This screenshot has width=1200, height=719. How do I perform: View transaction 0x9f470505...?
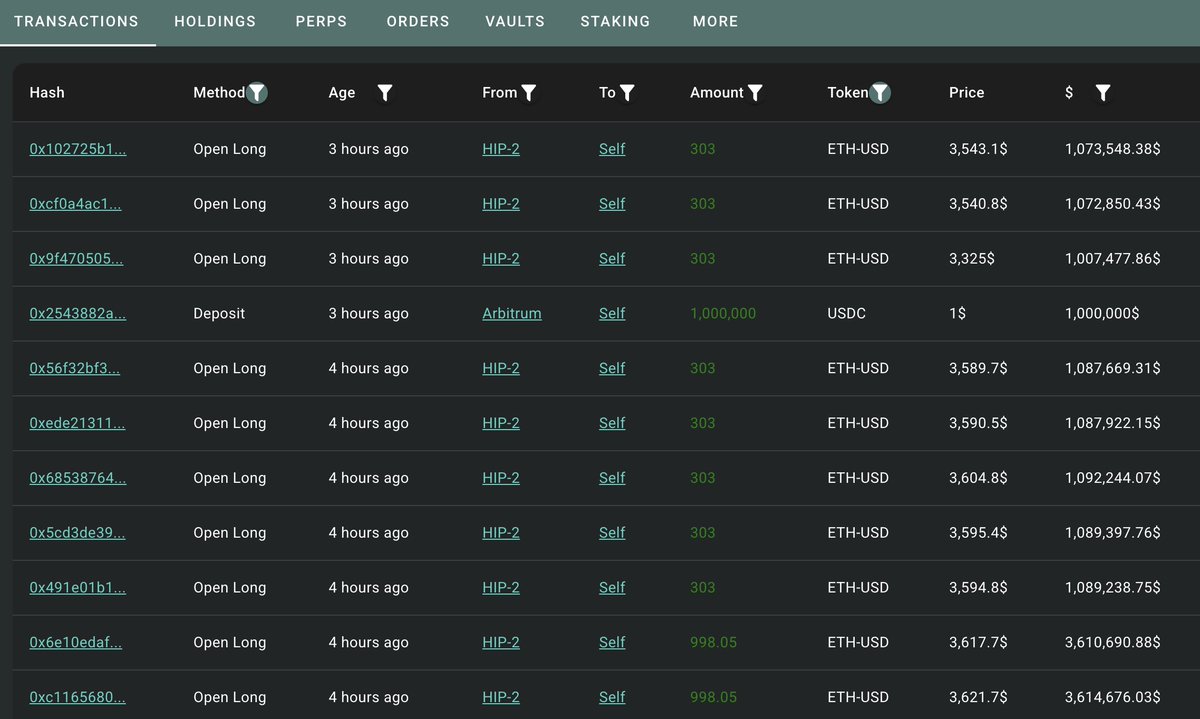pos(78,259)
